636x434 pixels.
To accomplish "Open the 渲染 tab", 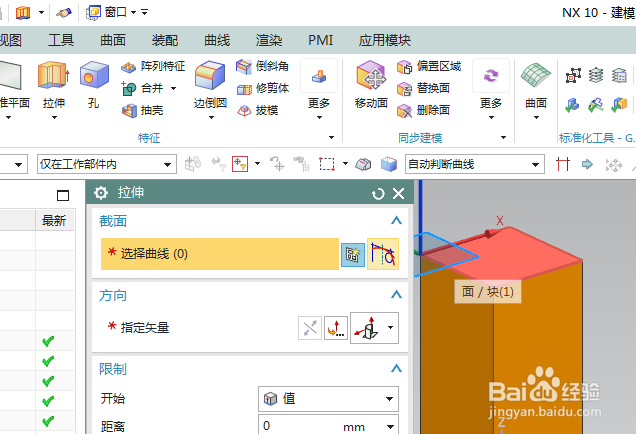I will pyautogui.click(x=269, y=40).
